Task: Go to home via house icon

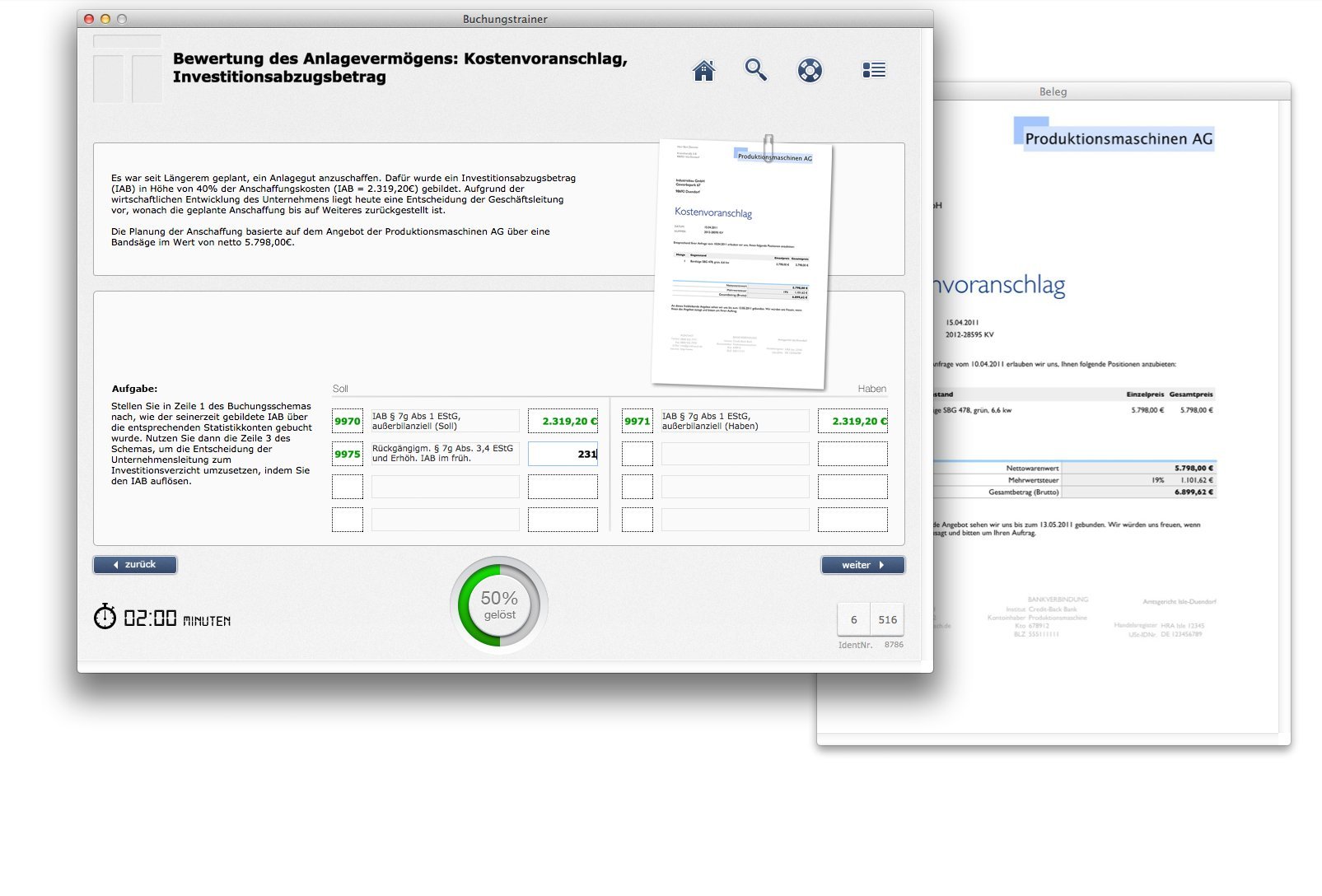Action: pyautogui.click(x=703, y=71)
